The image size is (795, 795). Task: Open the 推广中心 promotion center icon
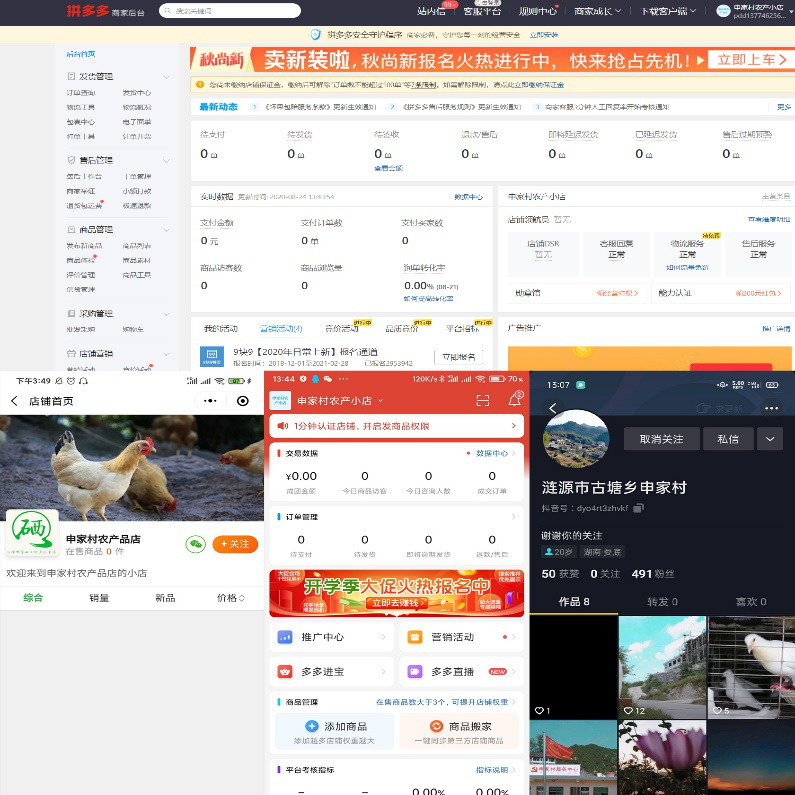point(285,636)
